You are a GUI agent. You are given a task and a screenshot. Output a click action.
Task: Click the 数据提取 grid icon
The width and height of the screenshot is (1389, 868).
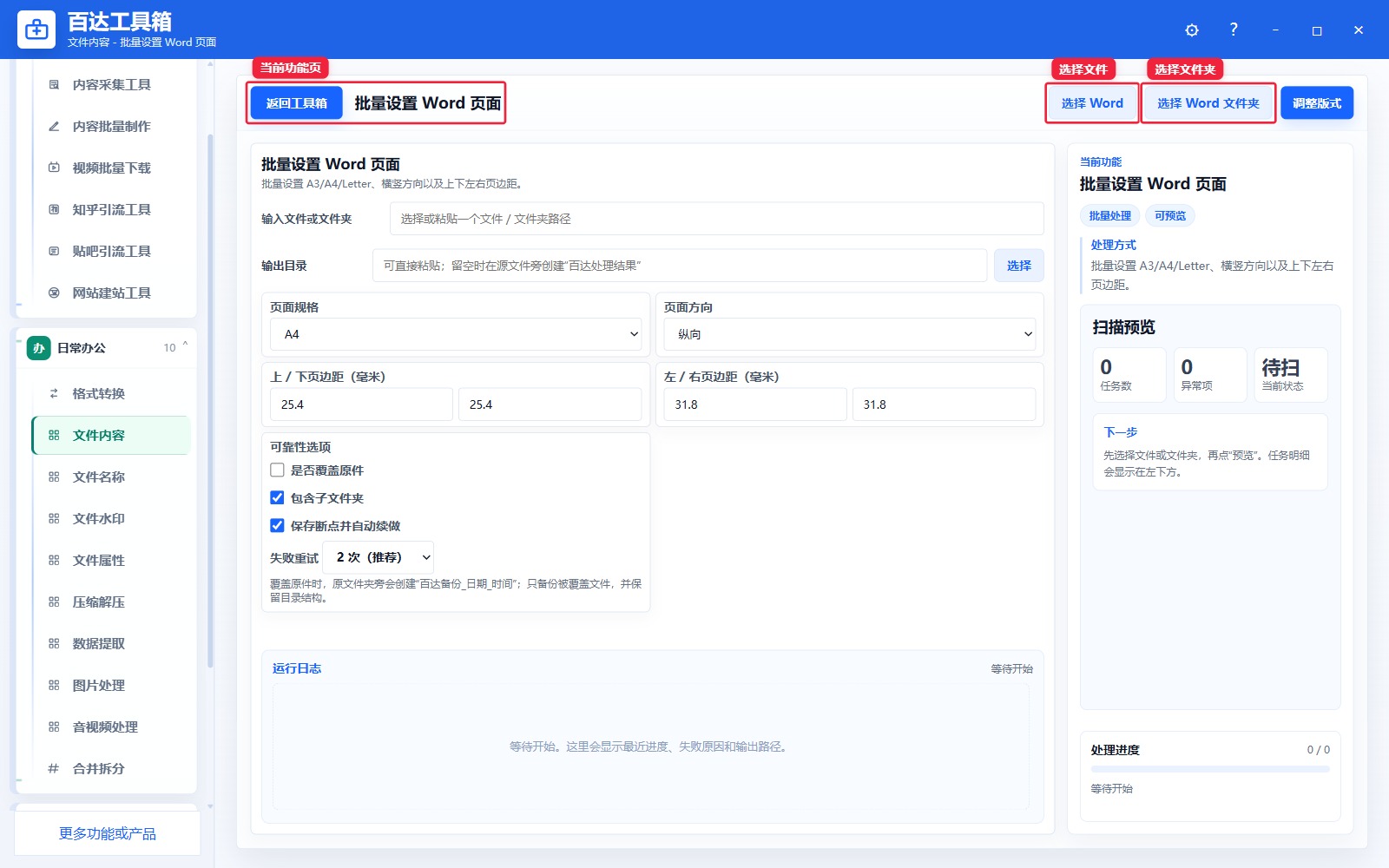point(54,644)
